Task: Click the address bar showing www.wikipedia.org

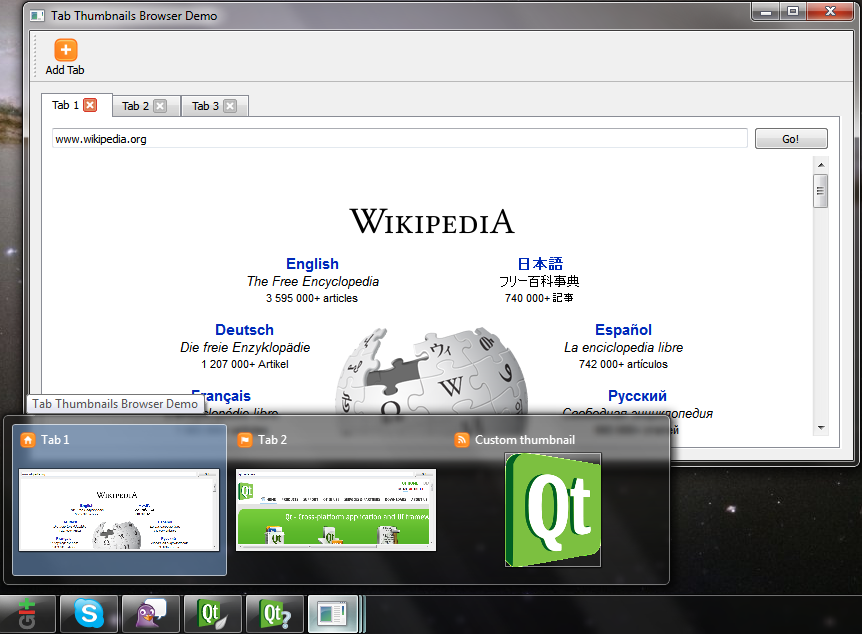Action: 398,138
